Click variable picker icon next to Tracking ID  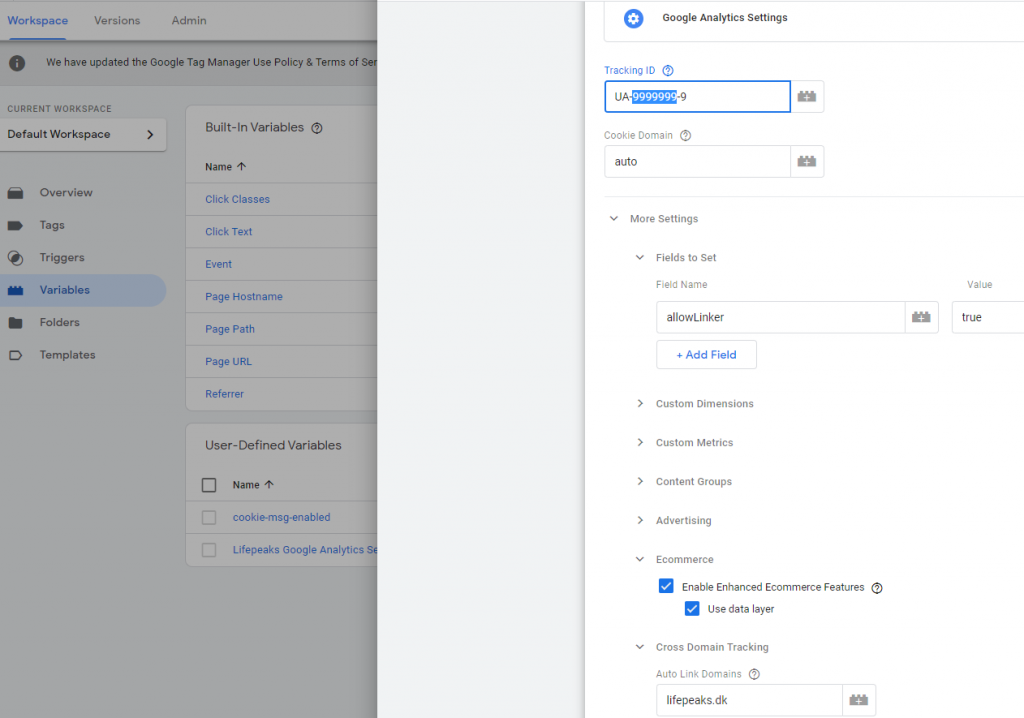(807, 97)
